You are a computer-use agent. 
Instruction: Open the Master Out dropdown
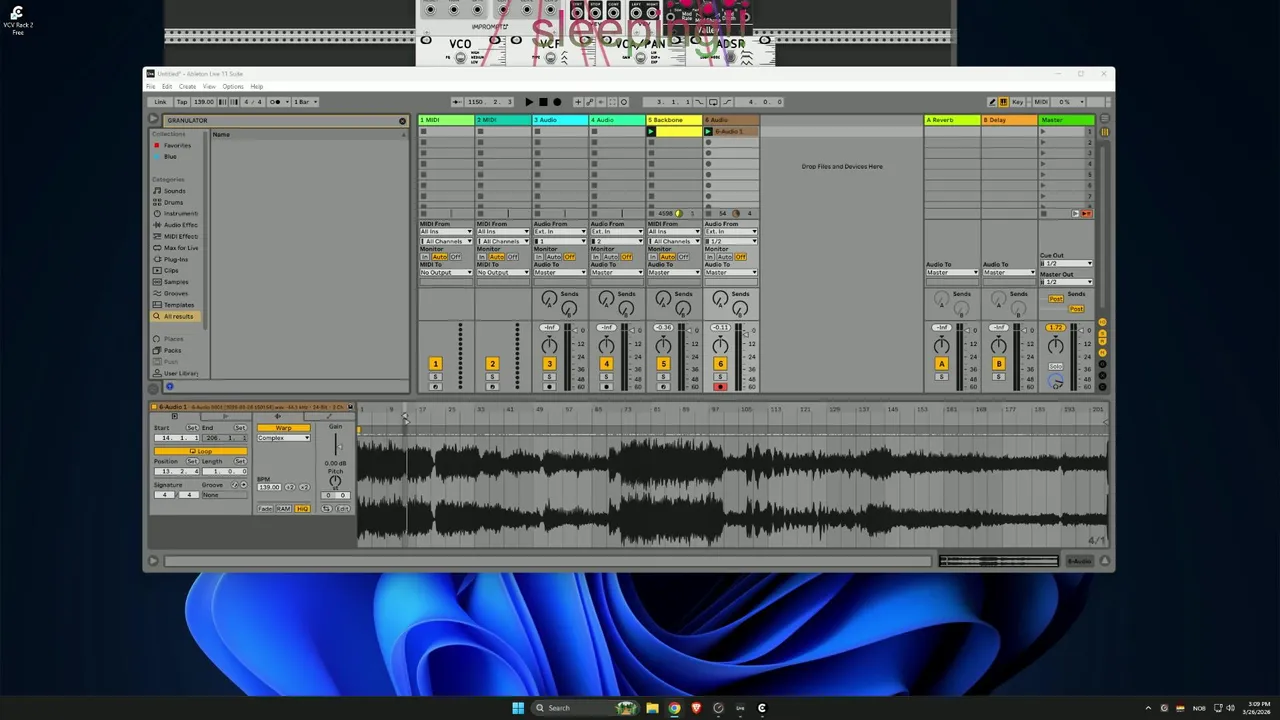(x=1066, y=282)
